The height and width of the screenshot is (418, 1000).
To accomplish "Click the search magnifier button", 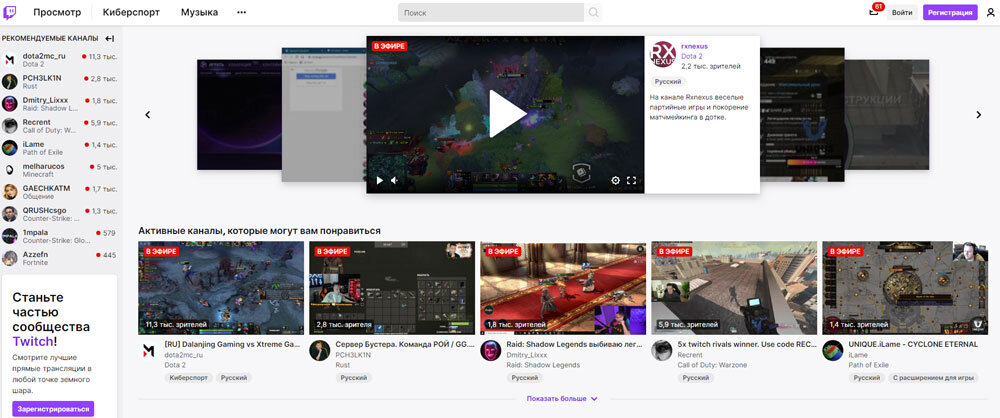I will [593, 12].
